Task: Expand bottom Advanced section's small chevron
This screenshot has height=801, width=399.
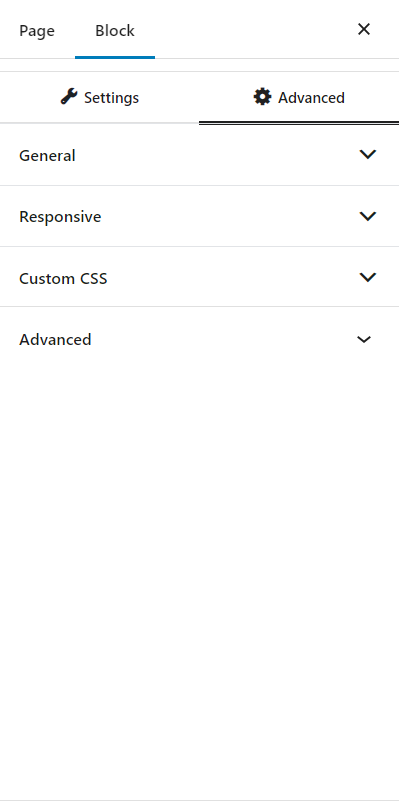Action: (x=364, y=339)
